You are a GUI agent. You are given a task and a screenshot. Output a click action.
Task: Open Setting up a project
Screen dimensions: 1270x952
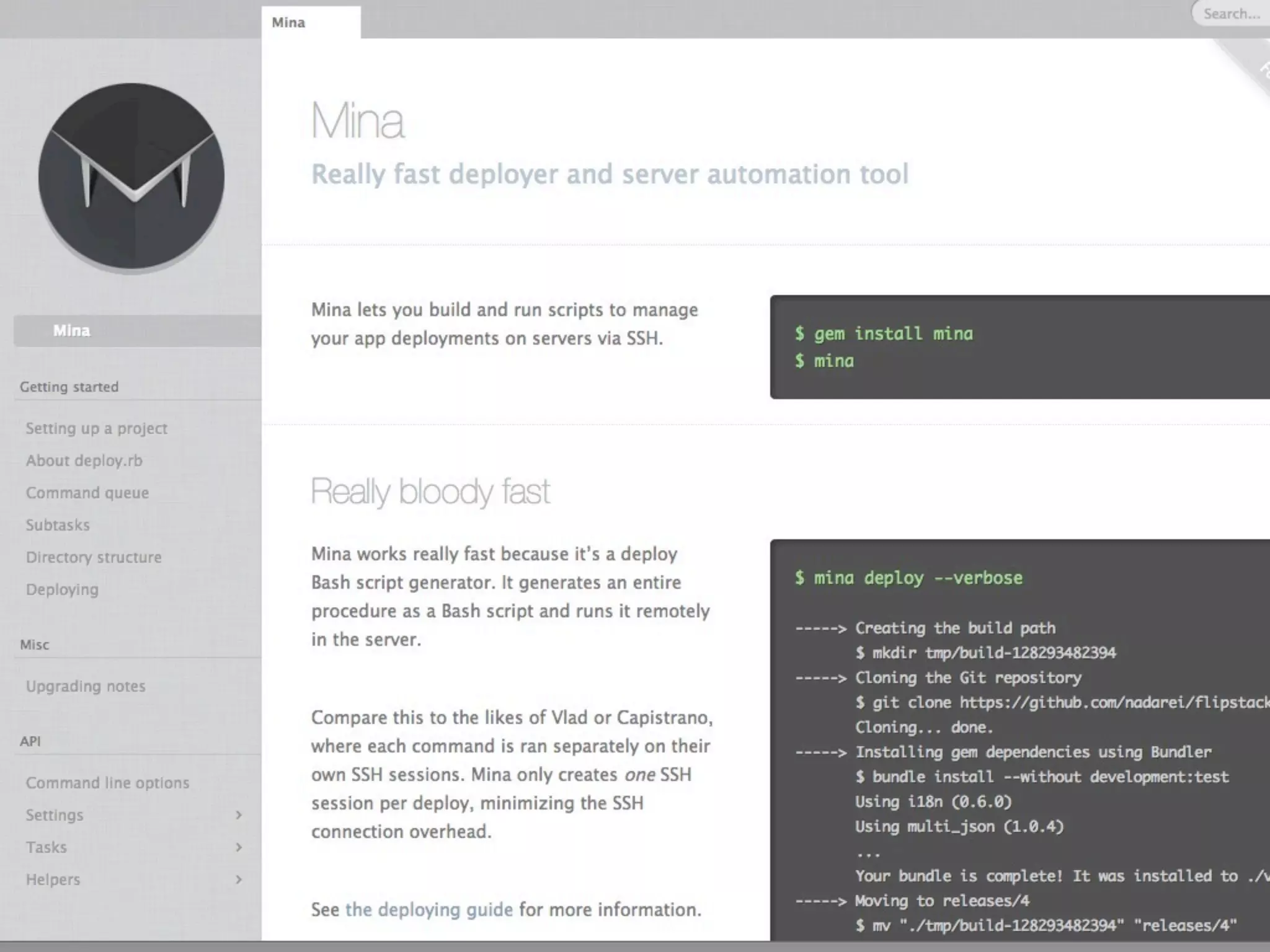tap(96, 428)
